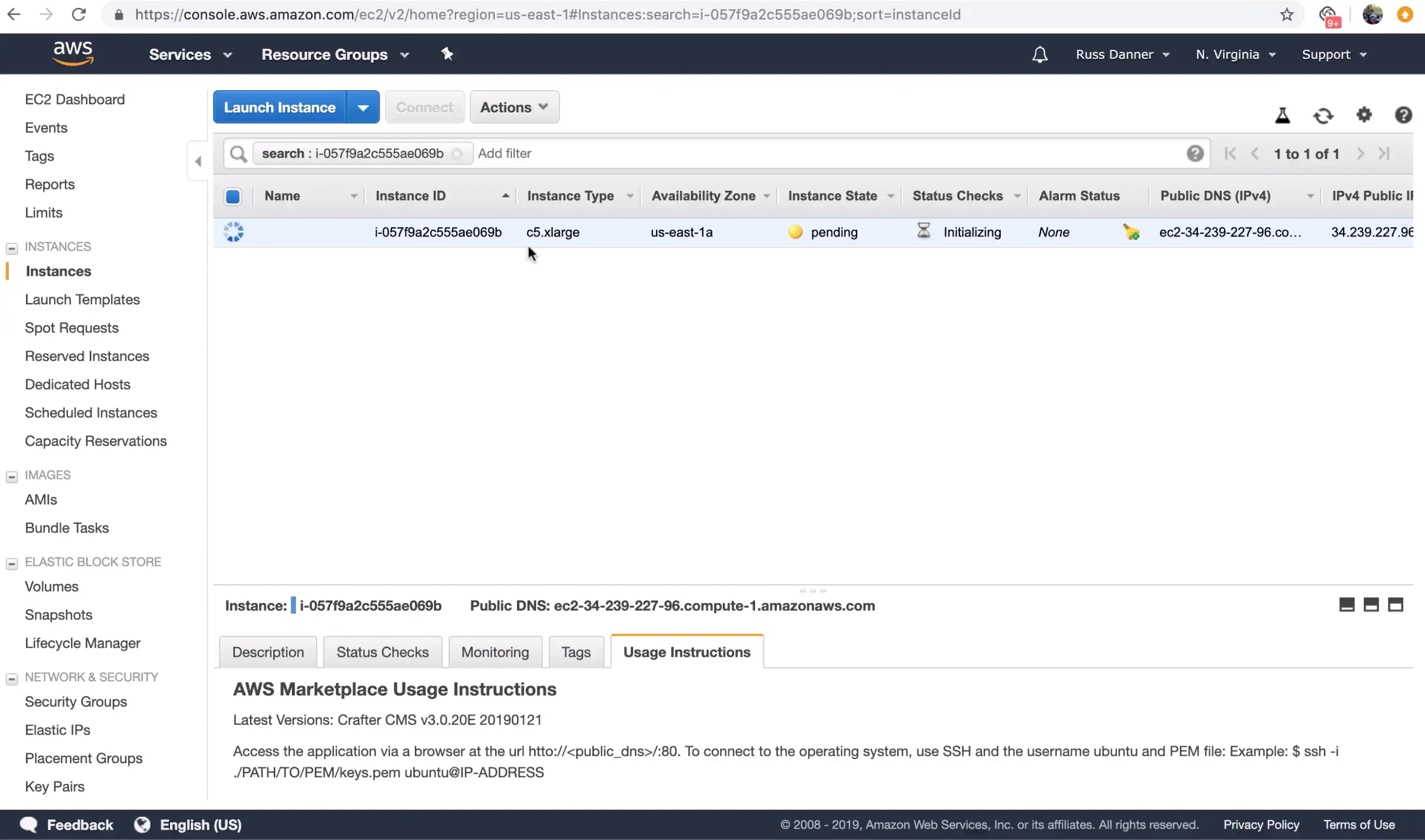Open the Description tab
Viewport: 1425px width, 840px height.
268,652
